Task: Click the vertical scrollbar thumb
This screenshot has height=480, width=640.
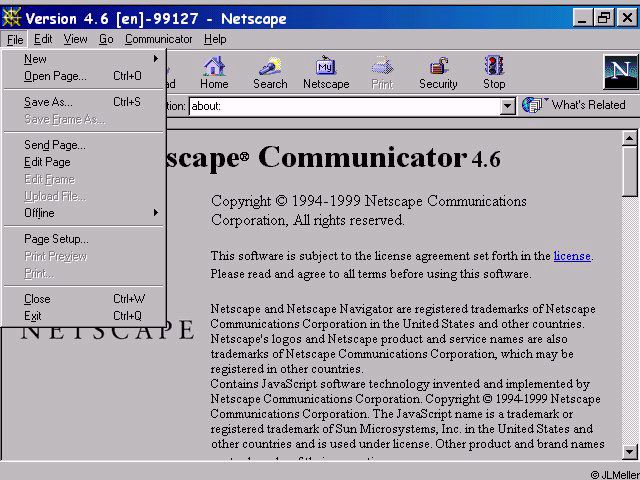Action: [629, 172]
